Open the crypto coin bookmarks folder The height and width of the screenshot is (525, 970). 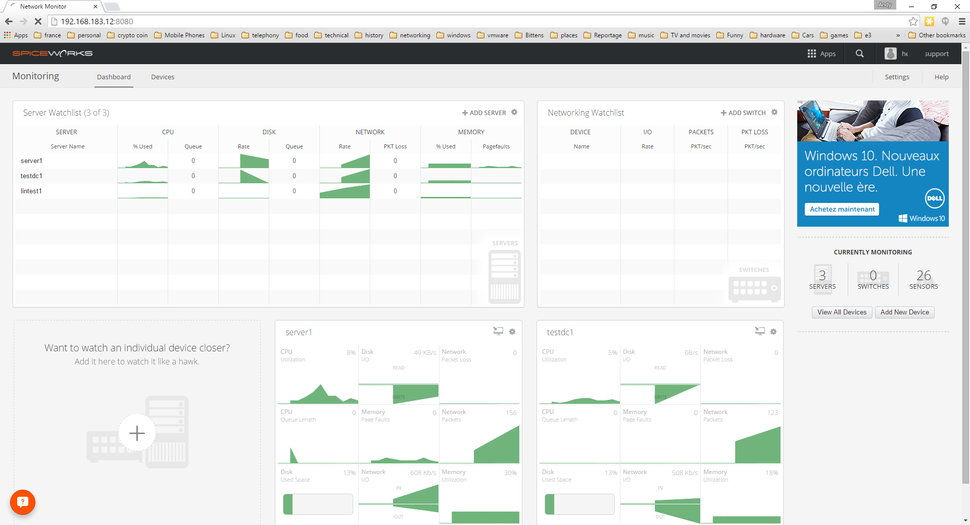pyautogui.click(x=127, y=35)
